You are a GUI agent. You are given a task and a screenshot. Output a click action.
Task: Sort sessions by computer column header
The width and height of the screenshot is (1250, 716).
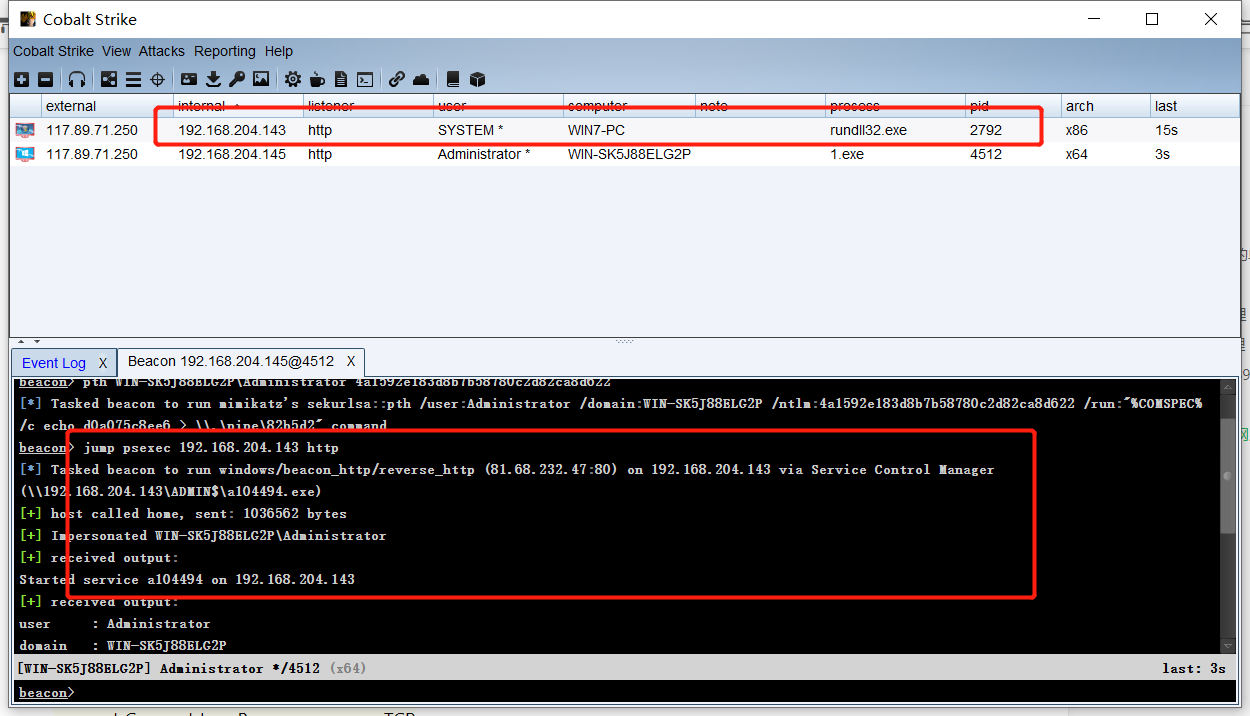628,106
